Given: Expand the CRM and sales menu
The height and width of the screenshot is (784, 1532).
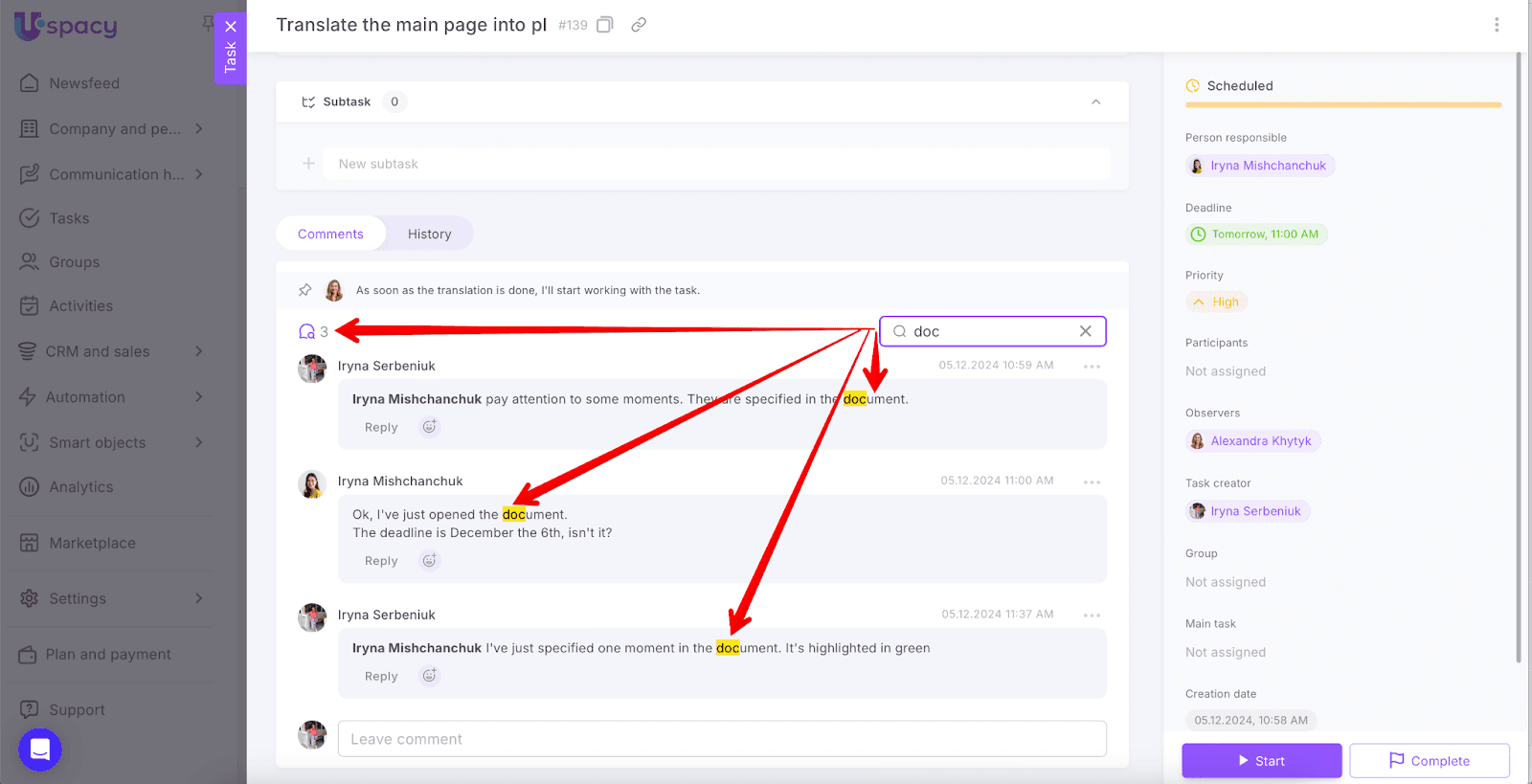Looking at the screenshot, I should 199,351.
